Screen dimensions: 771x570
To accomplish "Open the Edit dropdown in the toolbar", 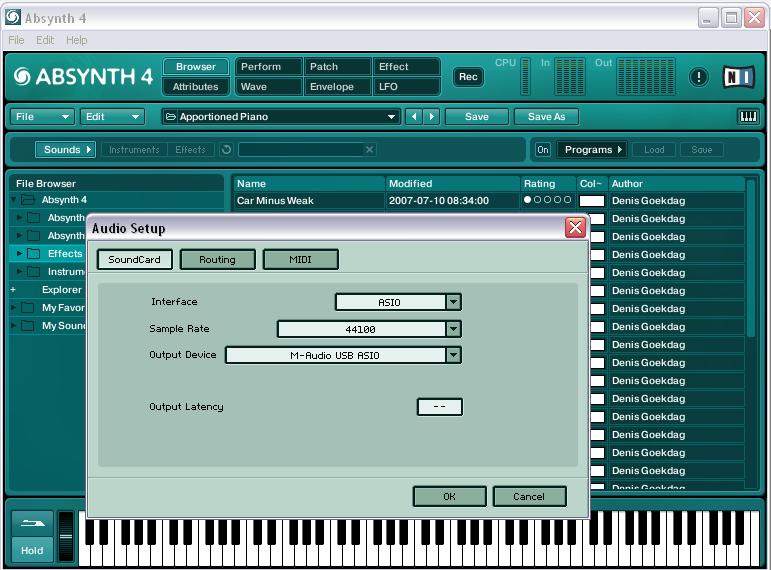I will tap(113, 117).
